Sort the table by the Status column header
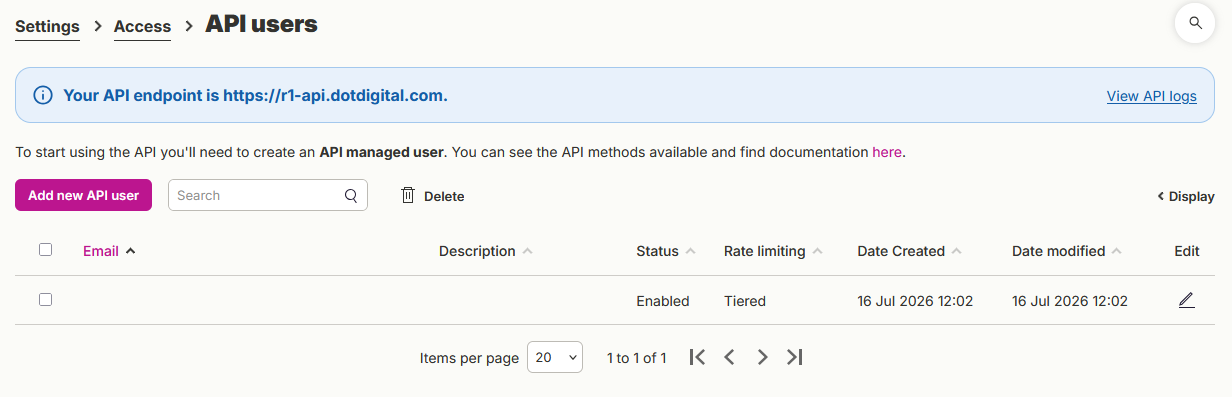Viewport: 1232px width, 397px height. (x=657, y=251)
